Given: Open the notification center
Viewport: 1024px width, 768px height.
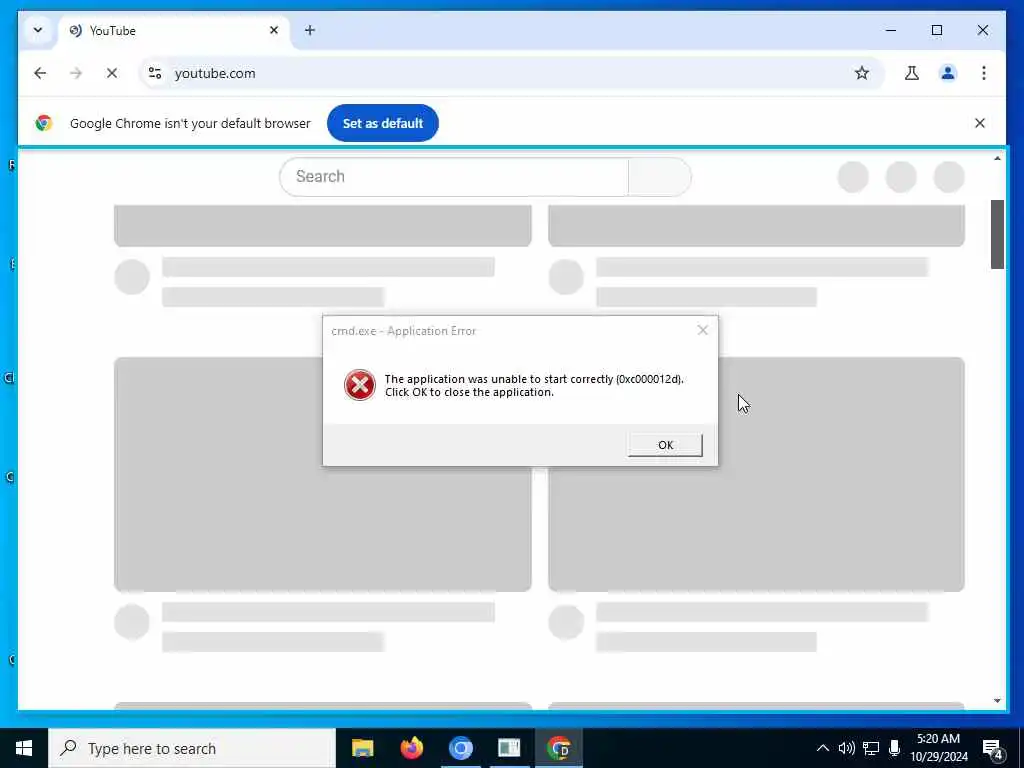Looking at the screenshot, I should tap(993, 748).
